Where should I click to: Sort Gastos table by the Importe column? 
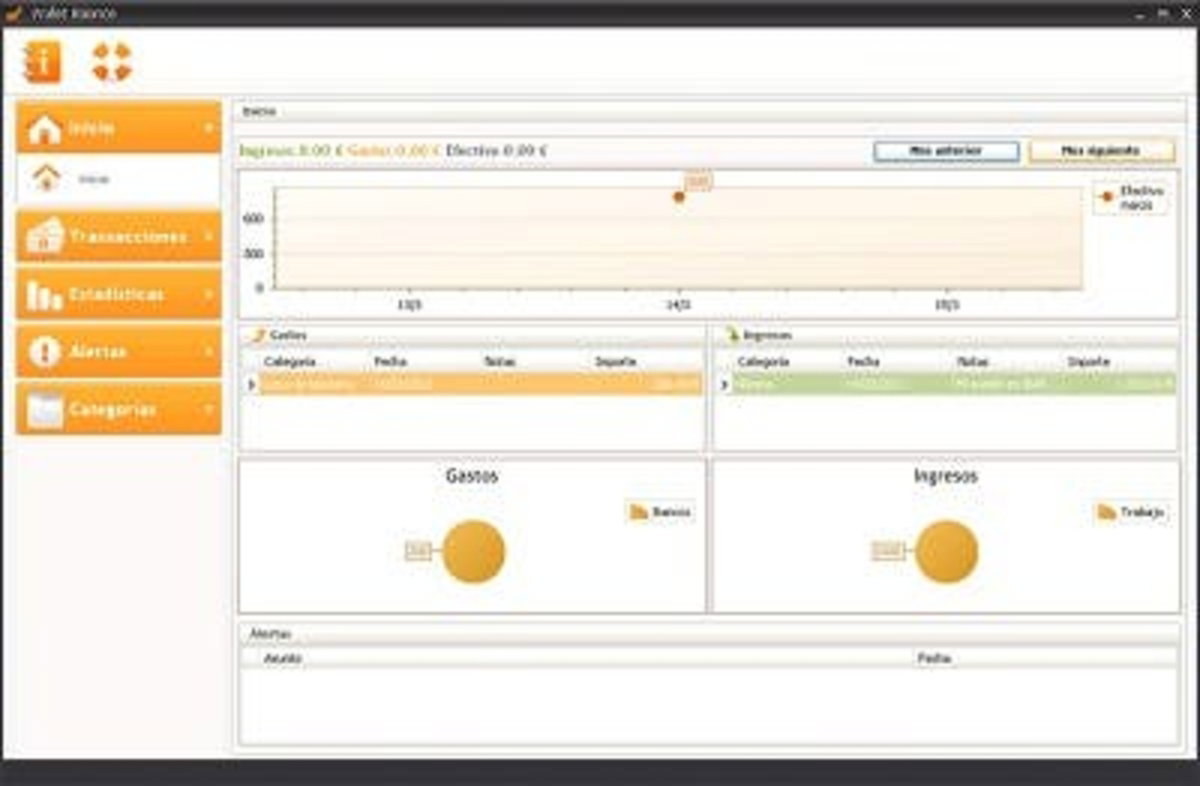tap(615, 361)
